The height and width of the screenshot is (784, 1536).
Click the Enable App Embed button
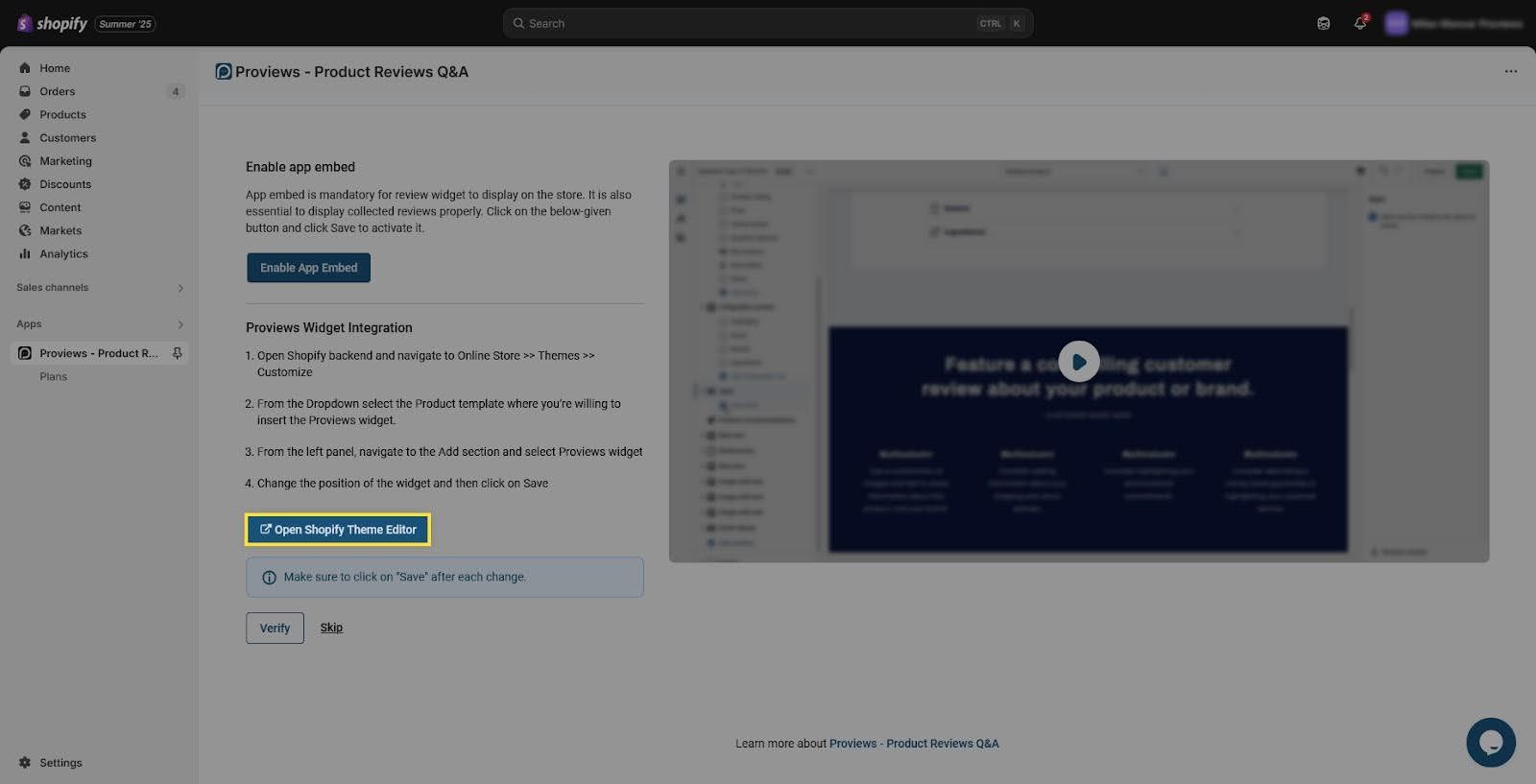pyautogui.click(x=308, y=268)
